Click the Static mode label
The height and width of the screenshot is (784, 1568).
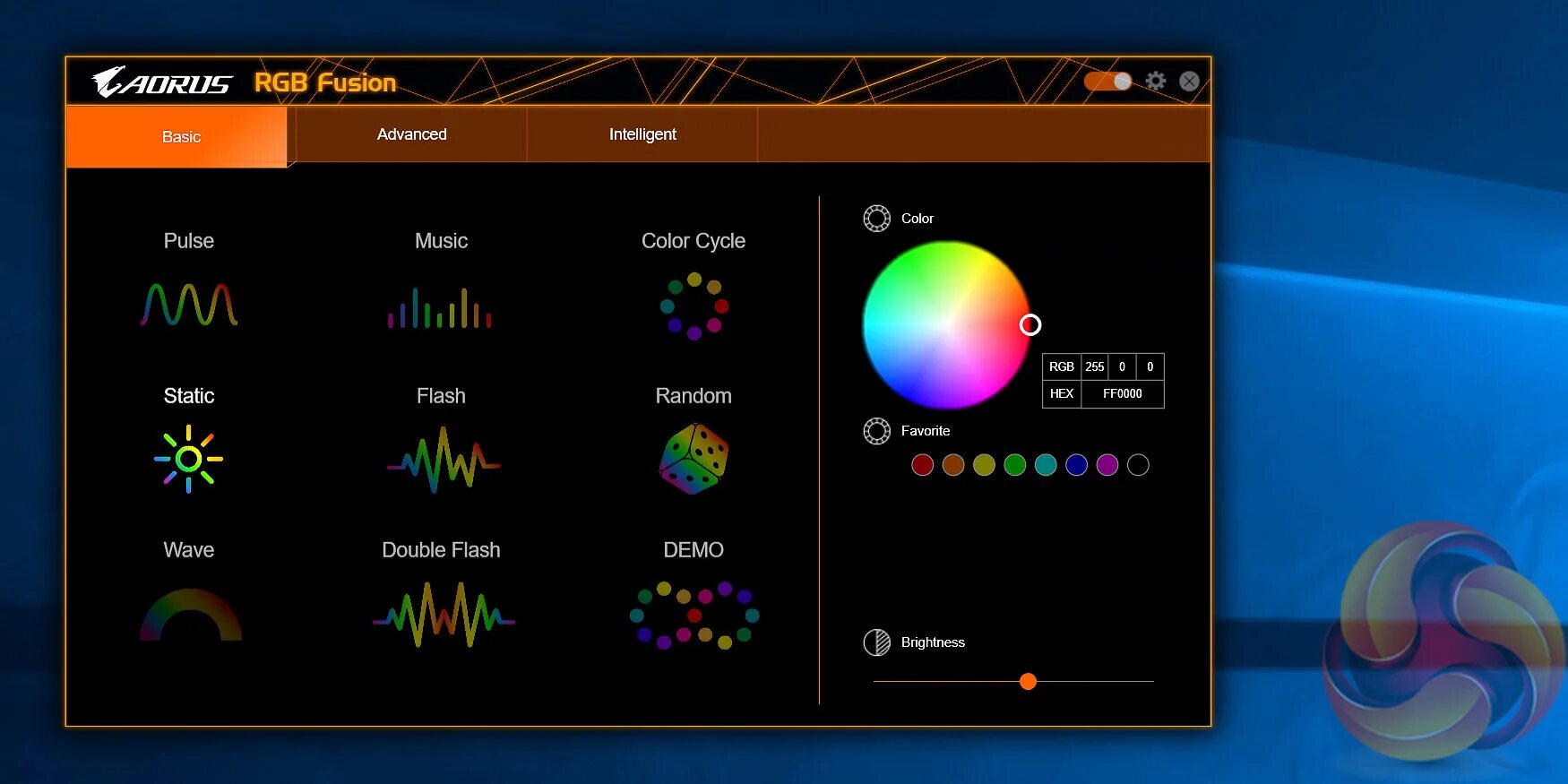[x=189, y=396]
